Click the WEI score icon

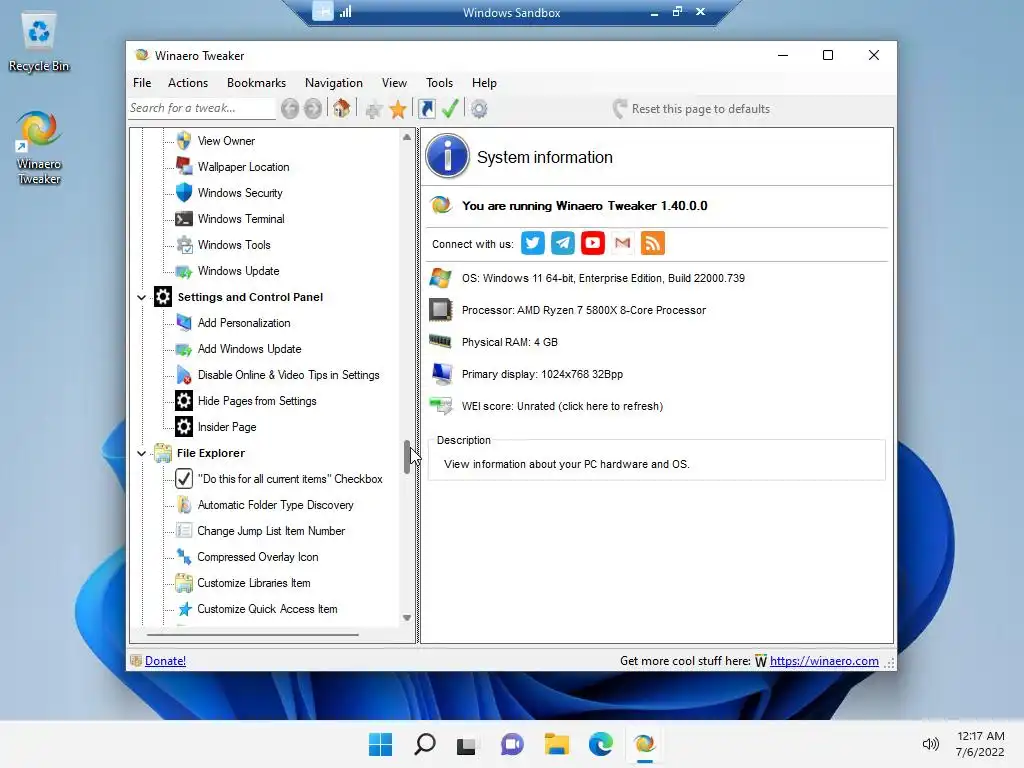tap(441, 406)
